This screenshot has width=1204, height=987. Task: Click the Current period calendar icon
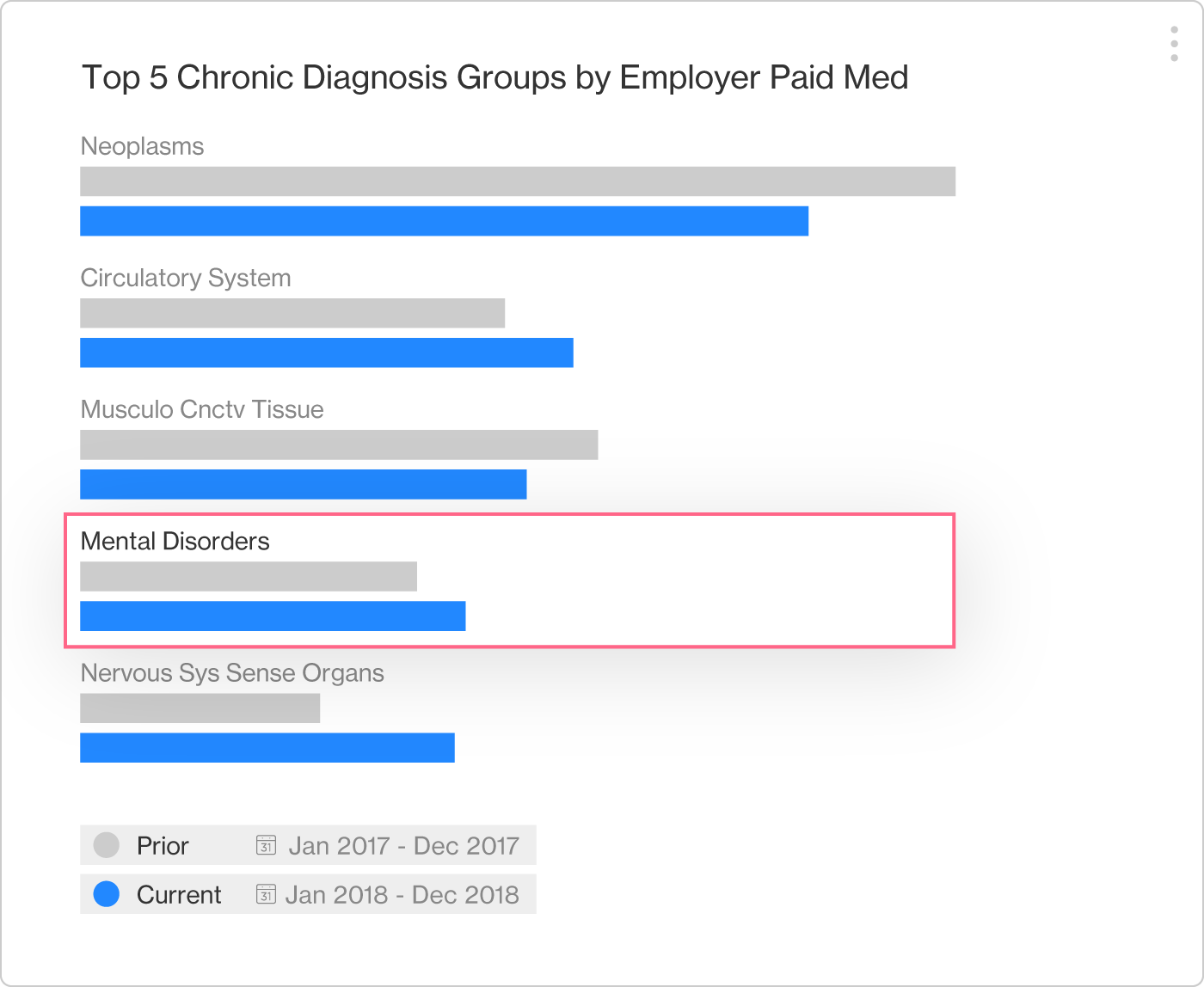tap(266, 894)
